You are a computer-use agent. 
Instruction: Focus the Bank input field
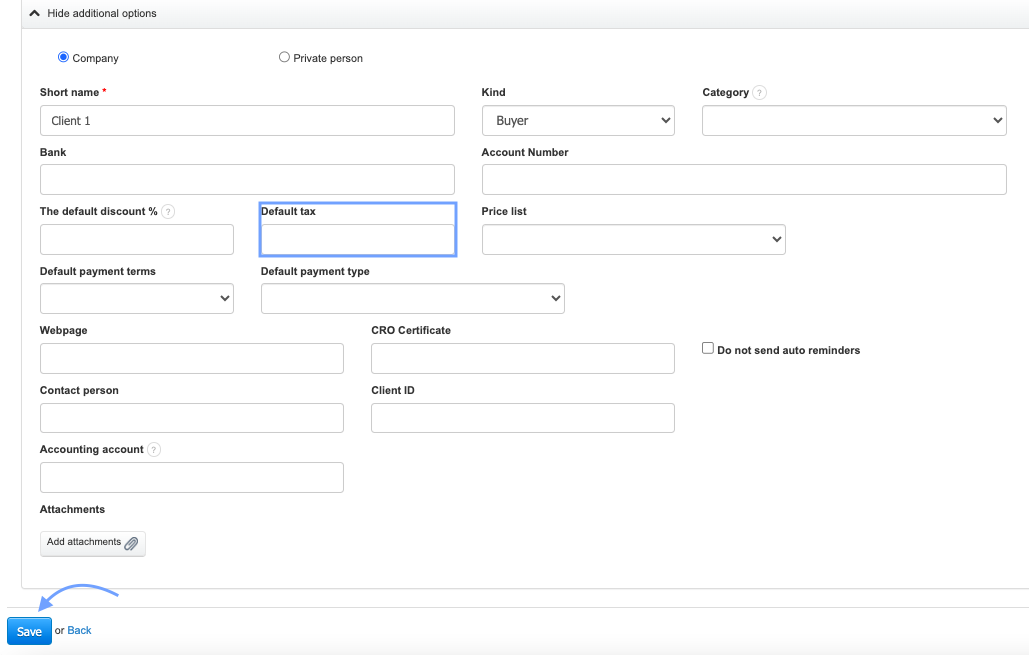pyautogui.click(x=247, y=180)
